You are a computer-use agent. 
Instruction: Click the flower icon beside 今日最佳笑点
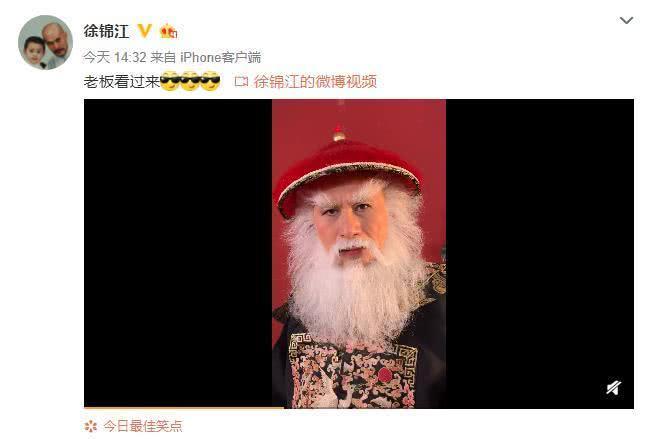coord(91,426)
